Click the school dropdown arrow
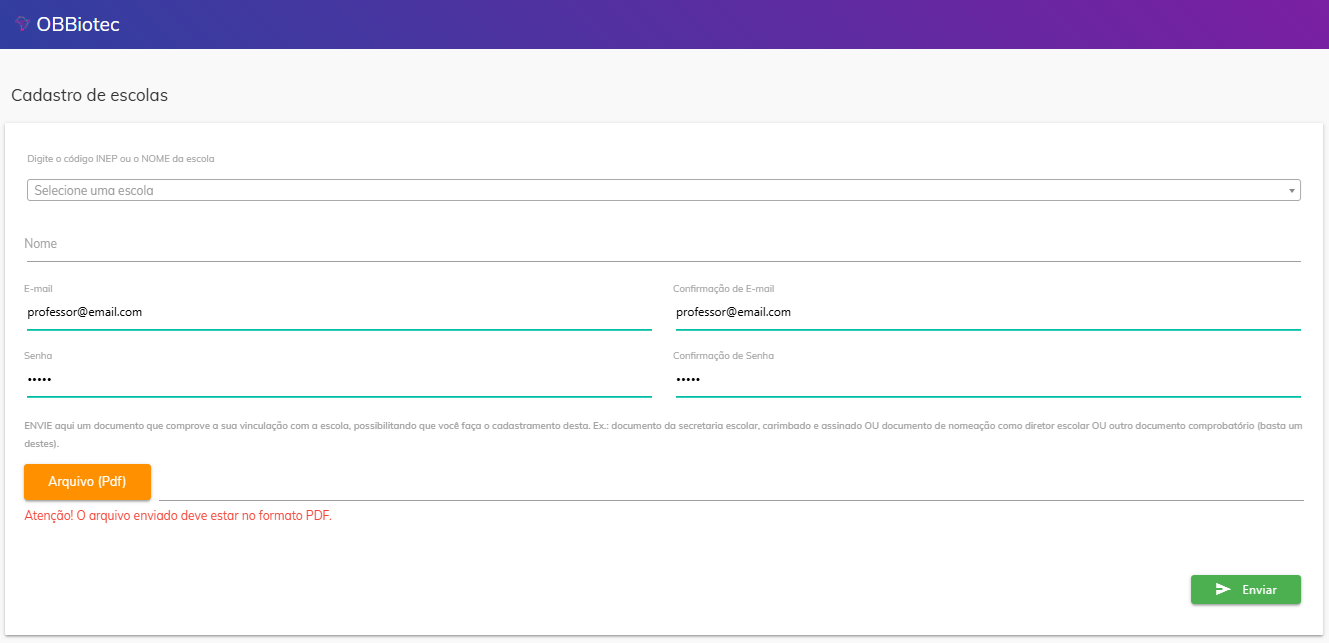The width and height of the screenshot is (1329, 643). click(x=1291, y=190)
